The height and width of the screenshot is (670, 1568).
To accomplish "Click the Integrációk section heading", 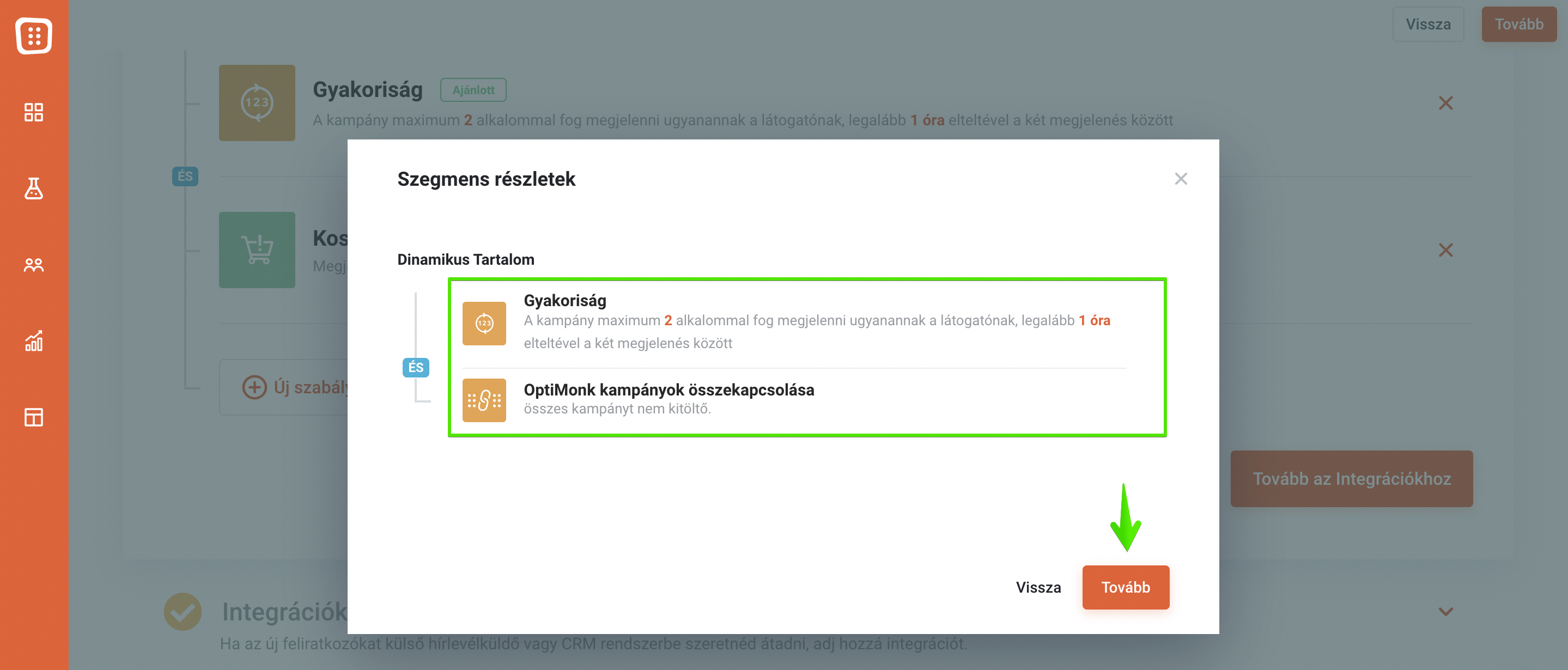I will (x=285, y=612).
